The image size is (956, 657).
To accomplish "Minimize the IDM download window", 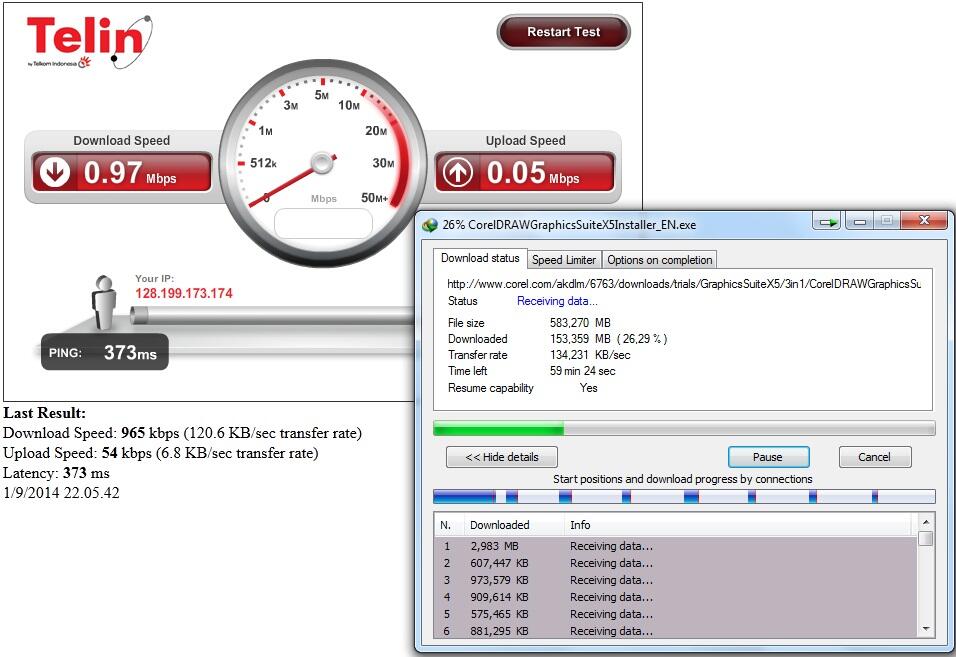I will pyautogui.click(x=860, y=221).
